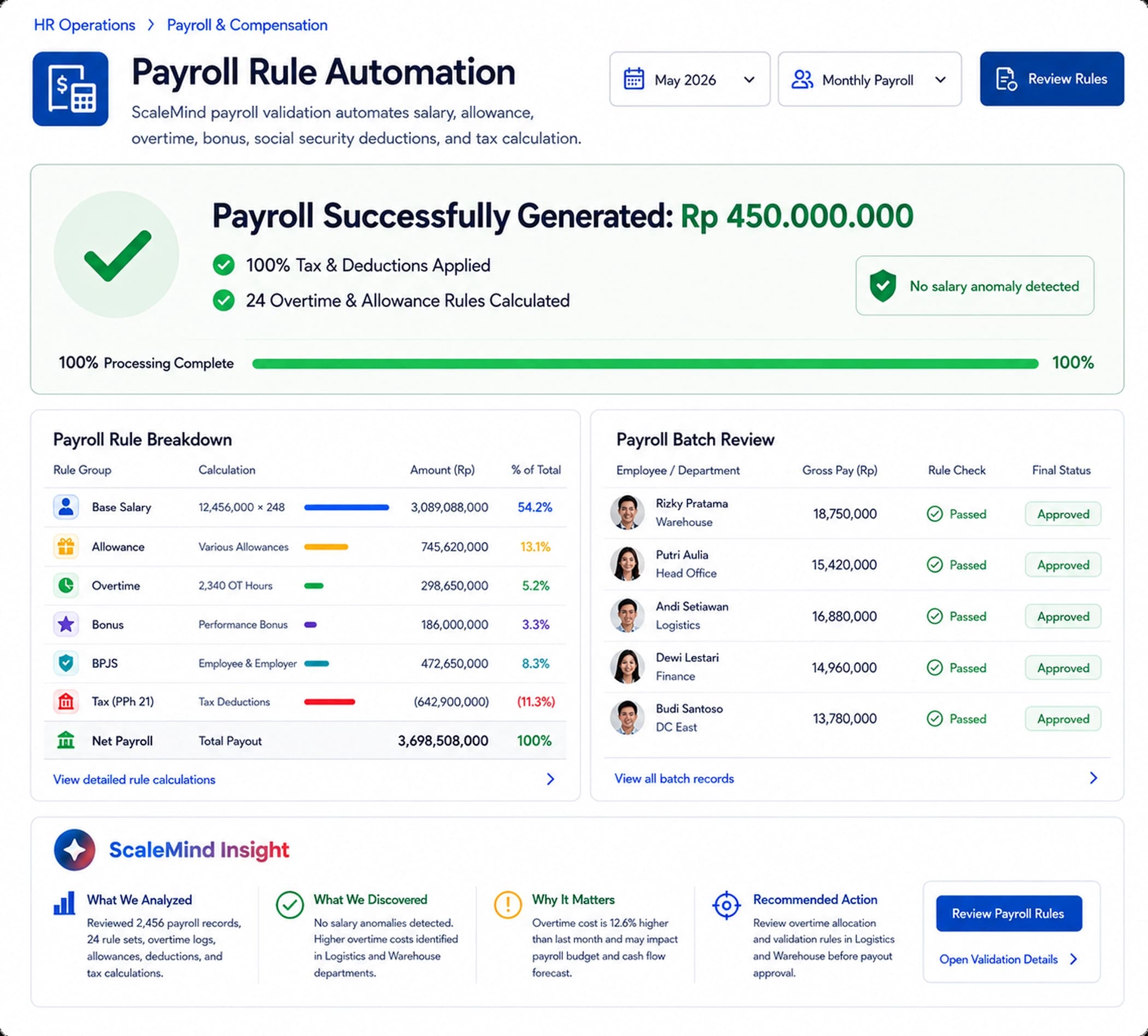The image size is (1148, 1036).
Task: Click the check icon beside Tax & Deductions Applied
Action: point(223,264)
